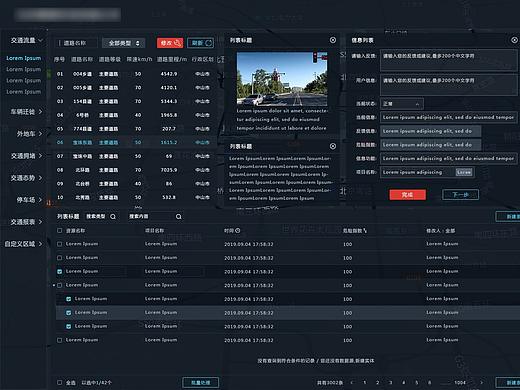Click the 道路名称 search field
Viewport: 520px width, 390px height.
click(x=76, y=43)
